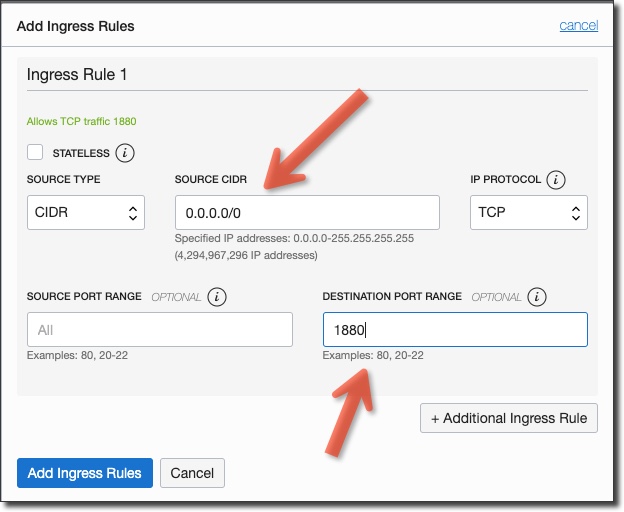
Task: Click the info icon next to Stateless
Action: (x=125, y=153)
